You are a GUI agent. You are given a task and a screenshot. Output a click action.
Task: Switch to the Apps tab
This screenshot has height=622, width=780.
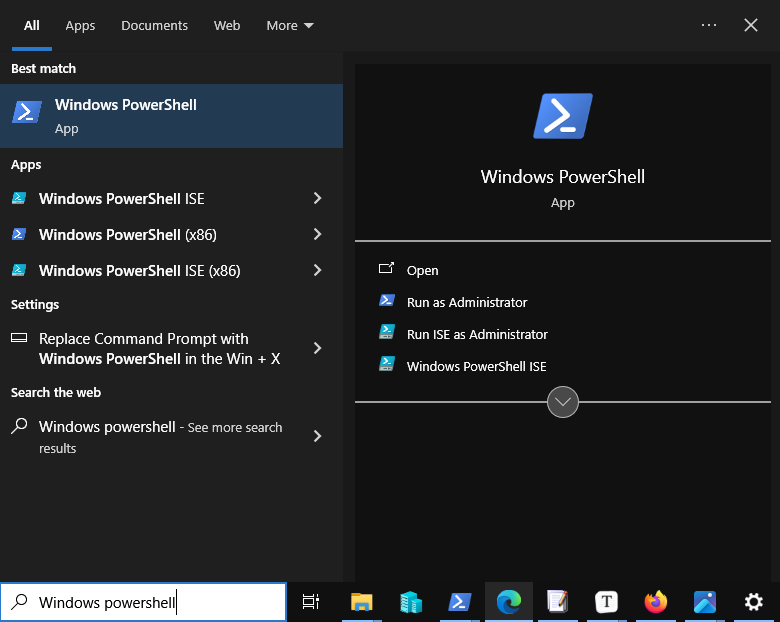80,25
